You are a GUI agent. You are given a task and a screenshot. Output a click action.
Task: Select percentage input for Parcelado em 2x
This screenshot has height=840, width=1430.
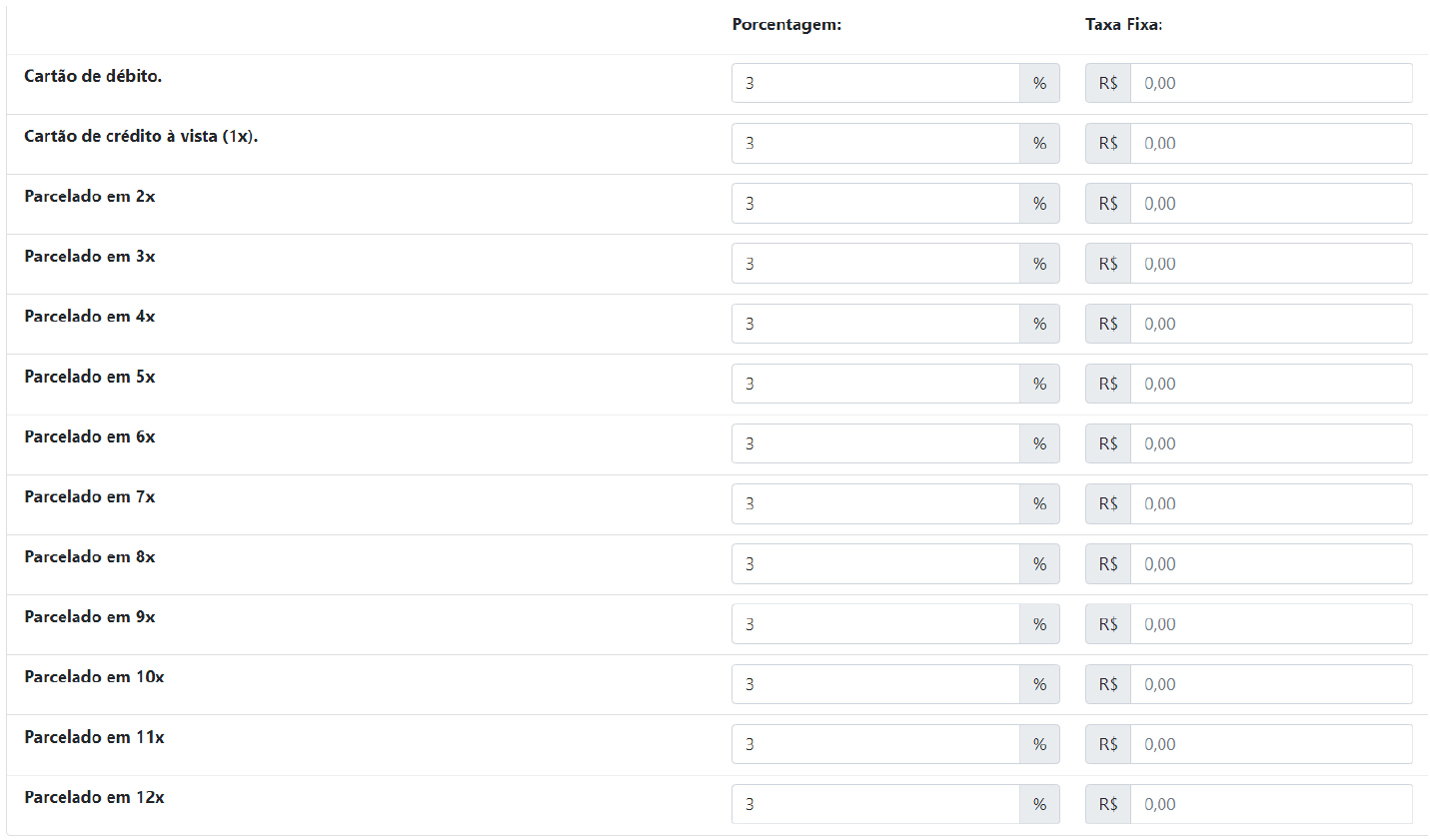click(875, 203)
